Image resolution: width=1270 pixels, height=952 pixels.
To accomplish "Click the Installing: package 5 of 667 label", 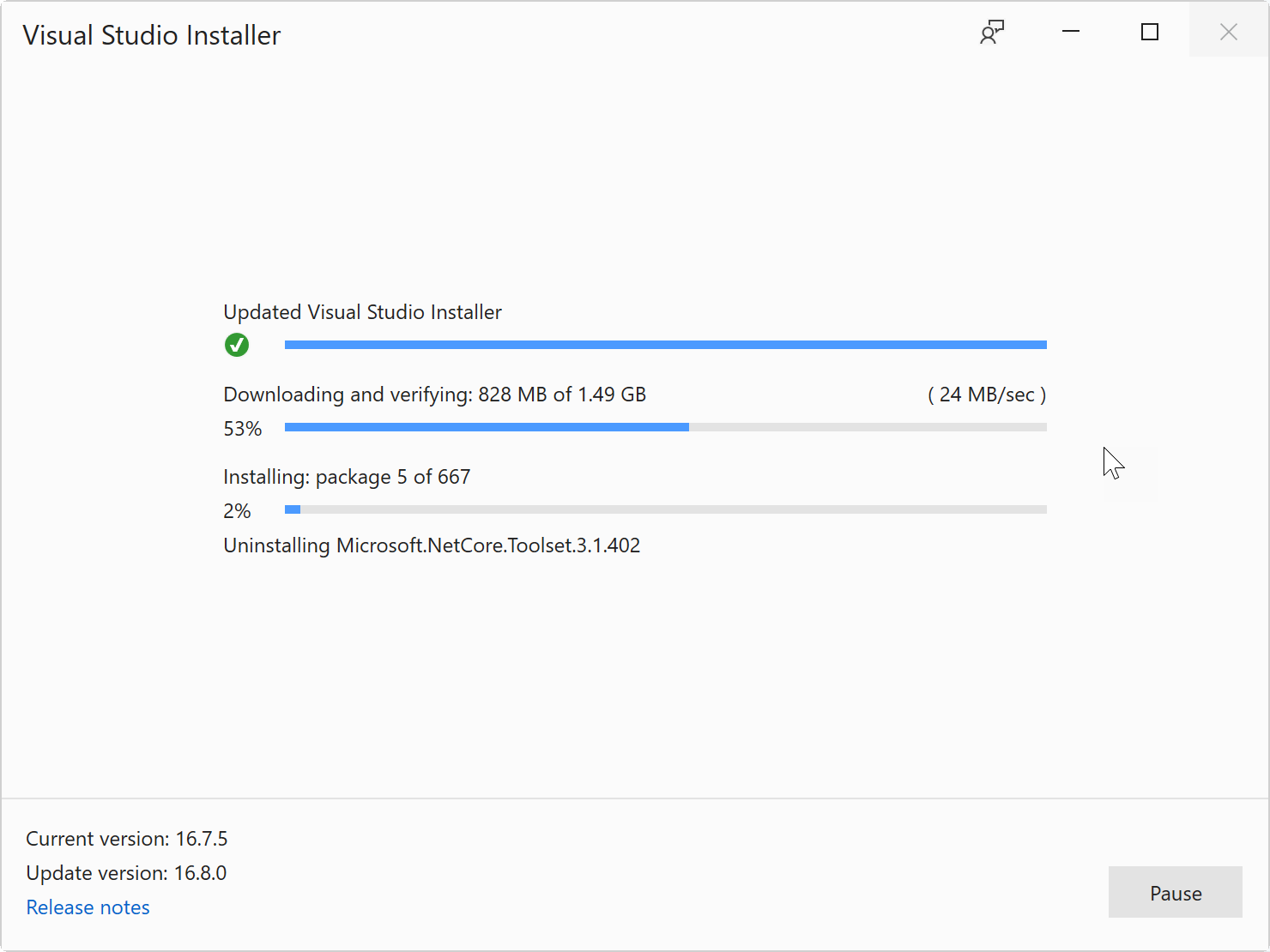I will [347, 476].
